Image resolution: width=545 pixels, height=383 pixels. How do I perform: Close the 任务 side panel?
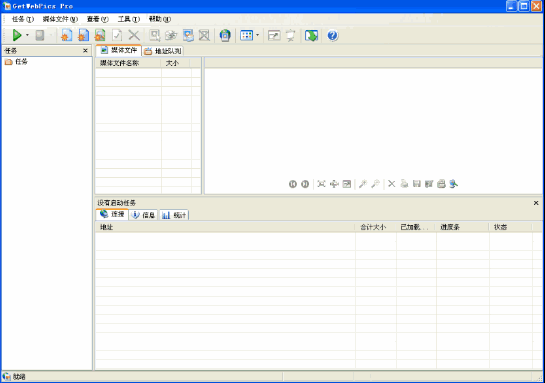(85, 51)
